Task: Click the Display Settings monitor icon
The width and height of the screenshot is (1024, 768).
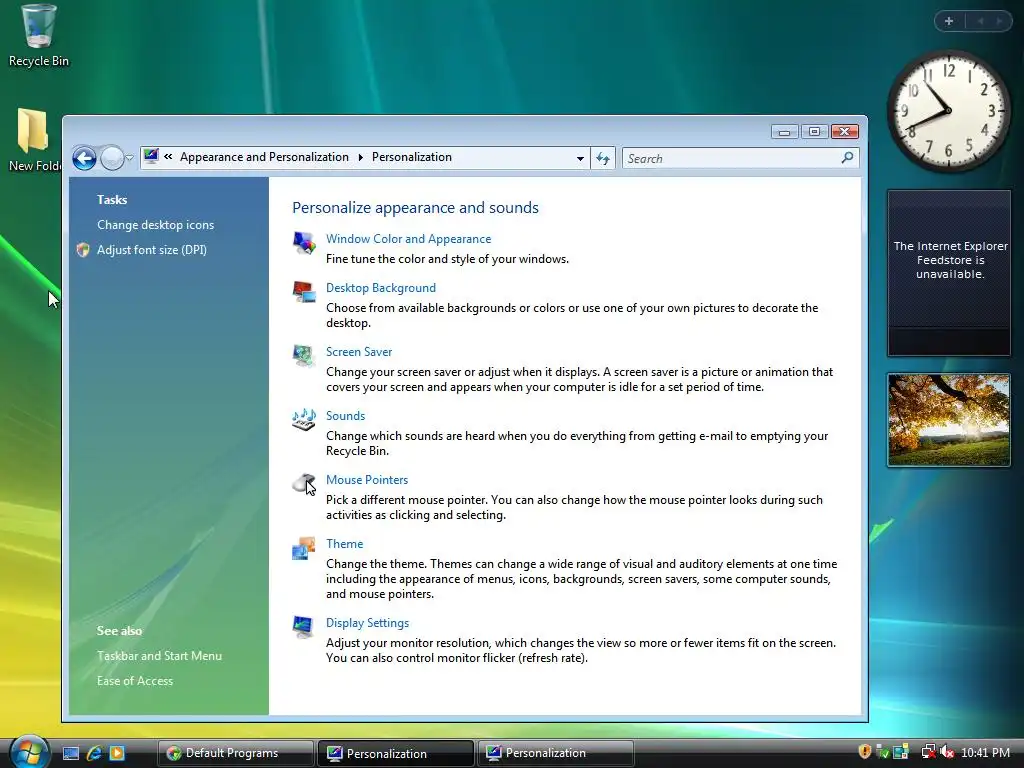Action: pos(304,627)
